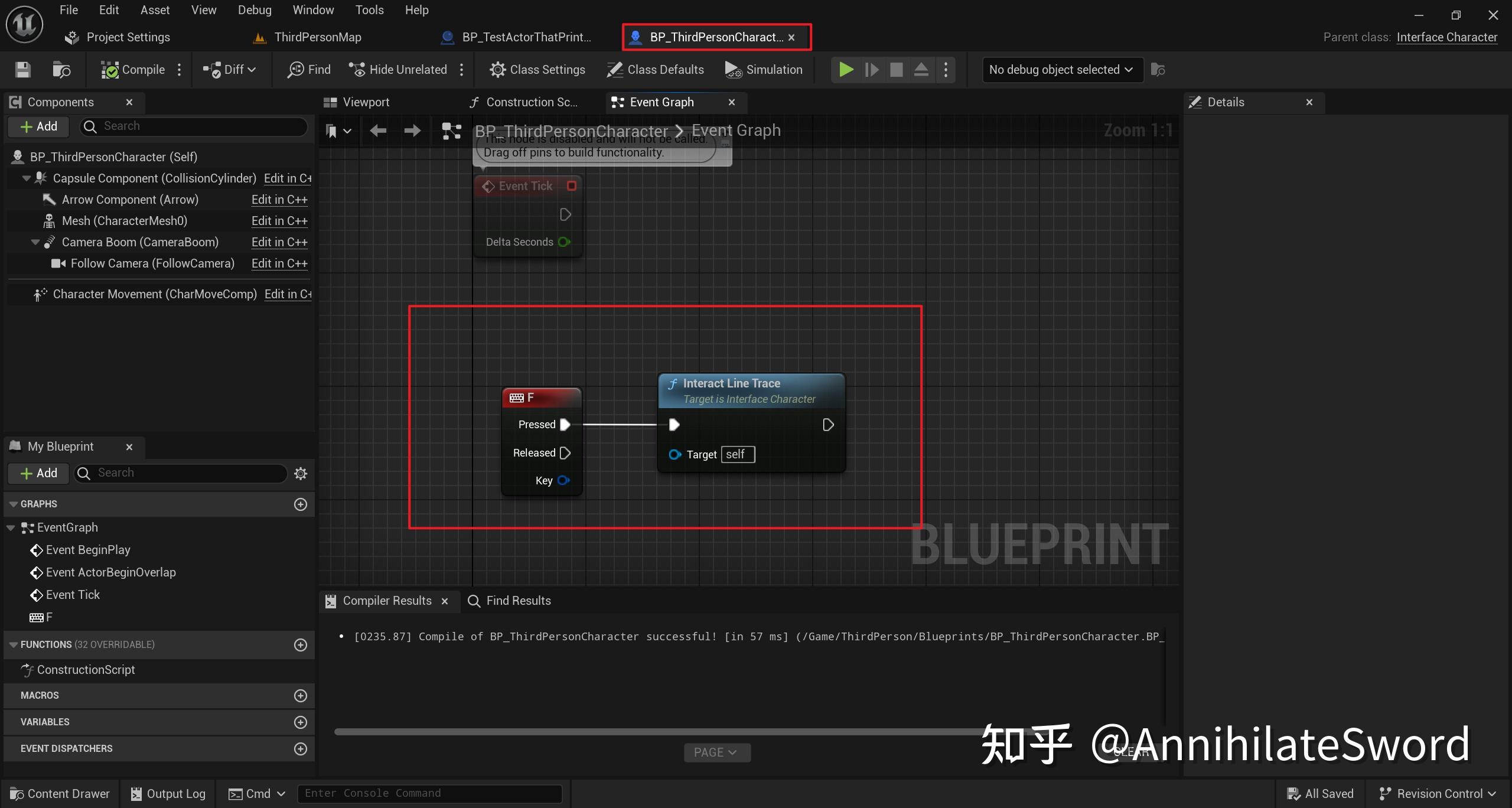Play in editor with the green play button
The width and height of the screenshot is (1512, 808).
846,70
